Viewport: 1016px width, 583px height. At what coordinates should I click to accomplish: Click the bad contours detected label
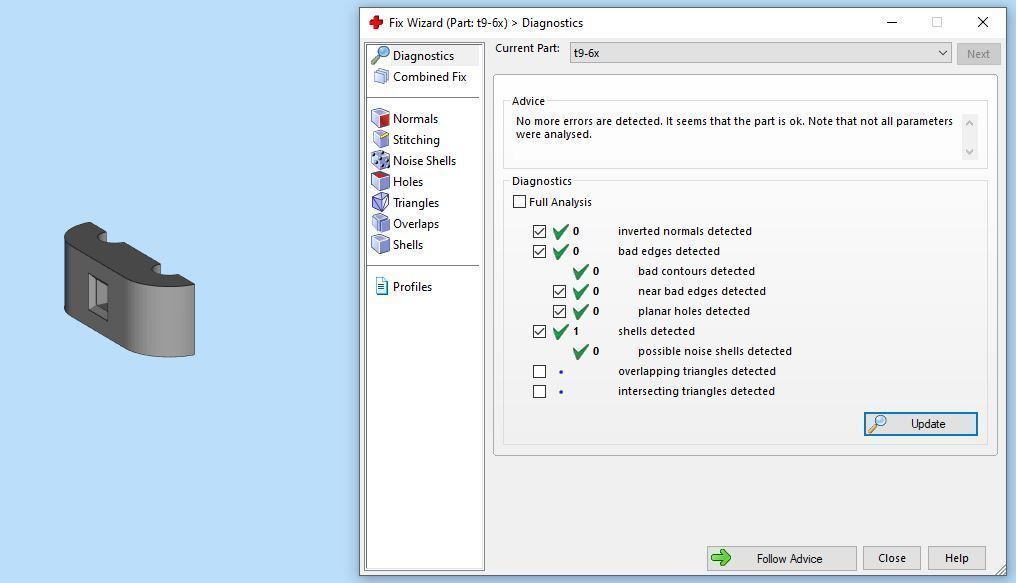pos(696,271)
